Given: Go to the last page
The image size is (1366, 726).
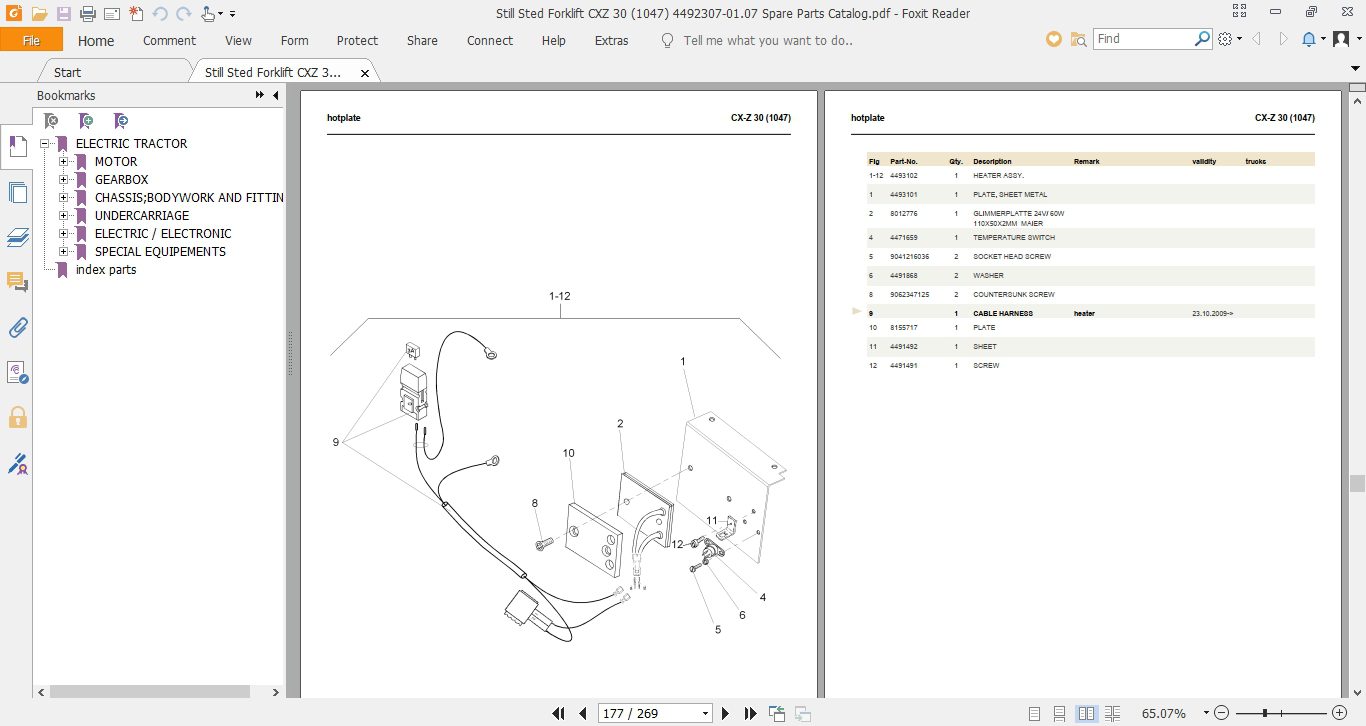Looking at the screenshot, I should pos(750,713).
